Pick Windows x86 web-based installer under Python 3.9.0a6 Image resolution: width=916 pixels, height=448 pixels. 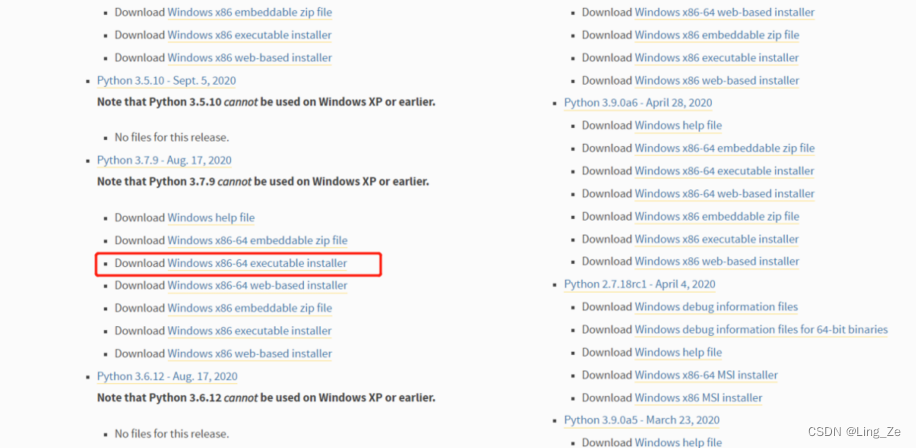click(717, 261)
